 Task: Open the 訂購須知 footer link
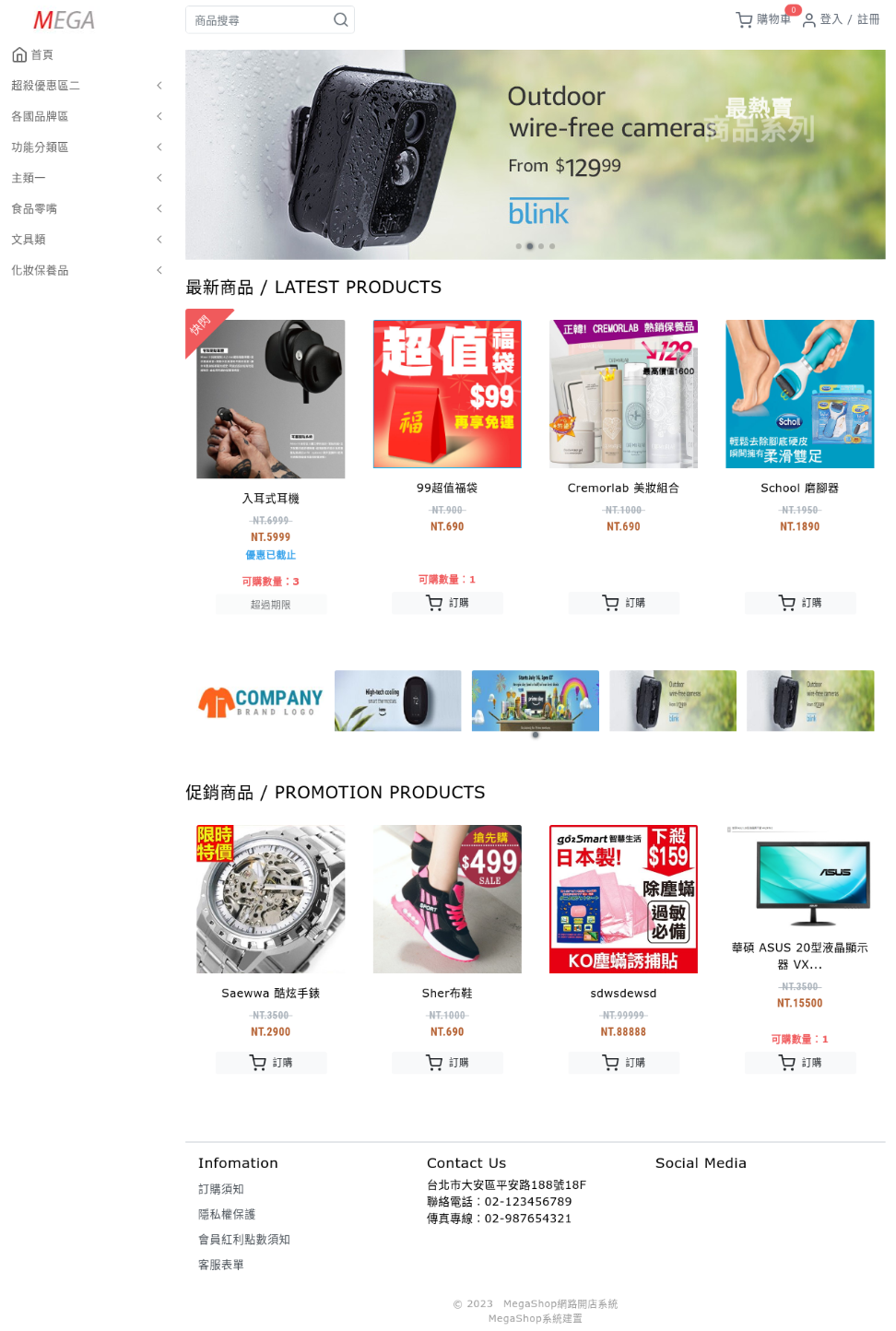click(221, 1189)
